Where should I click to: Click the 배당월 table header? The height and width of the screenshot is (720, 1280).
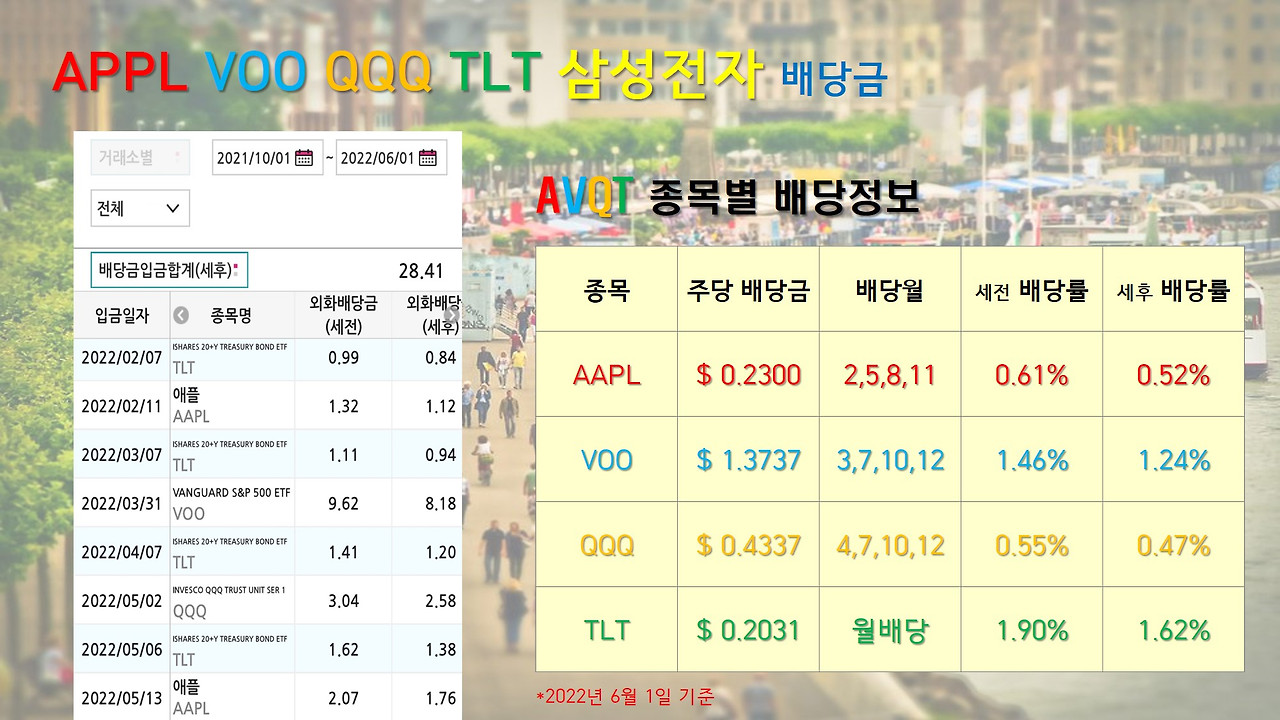pos(890,290)
